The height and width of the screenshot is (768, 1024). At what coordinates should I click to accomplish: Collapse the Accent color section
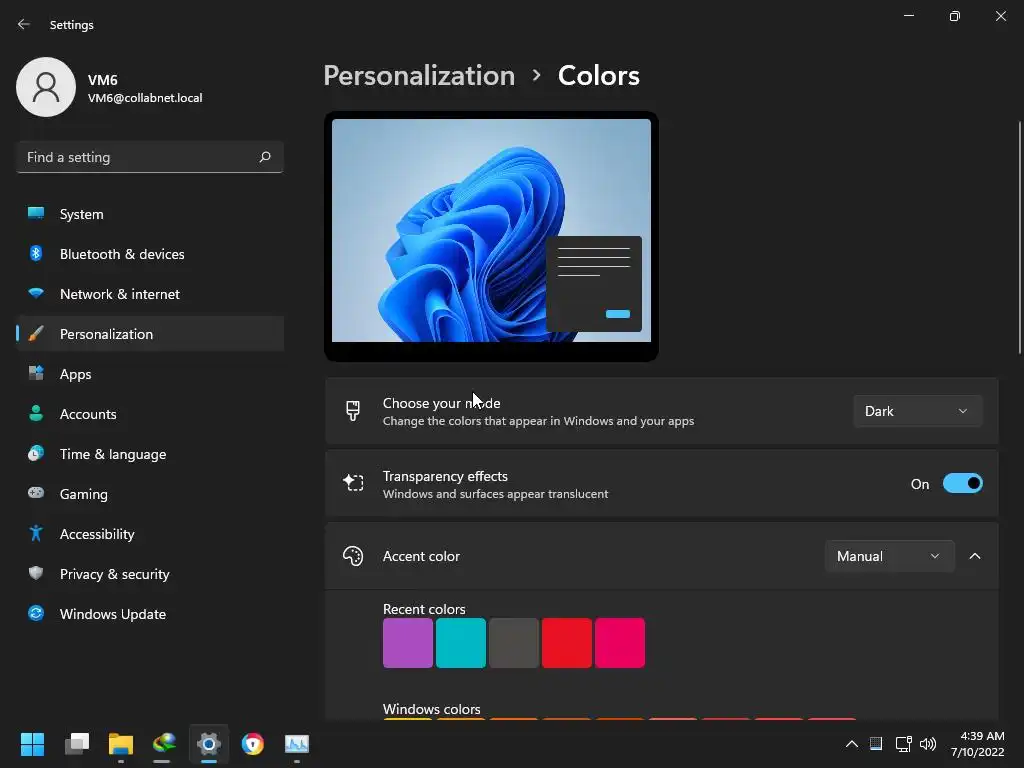tap(975, 556)
